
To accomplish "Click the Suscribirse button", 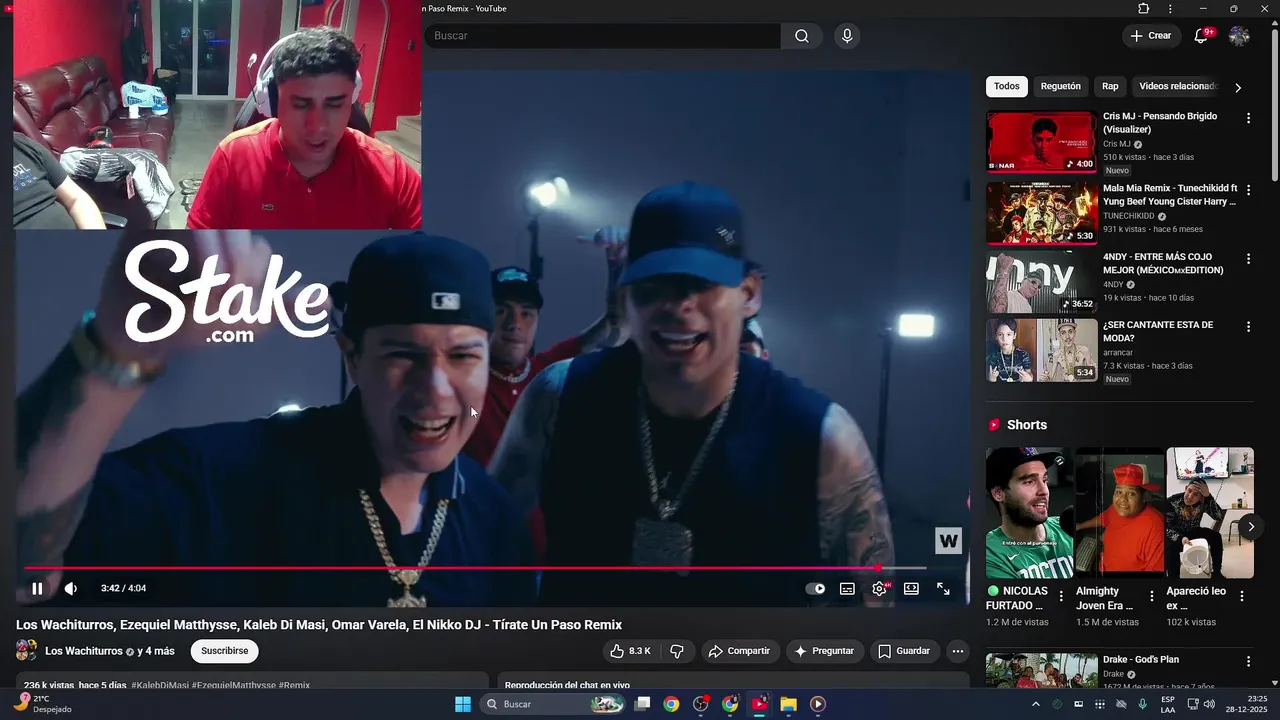I will [x=224, y=651].
